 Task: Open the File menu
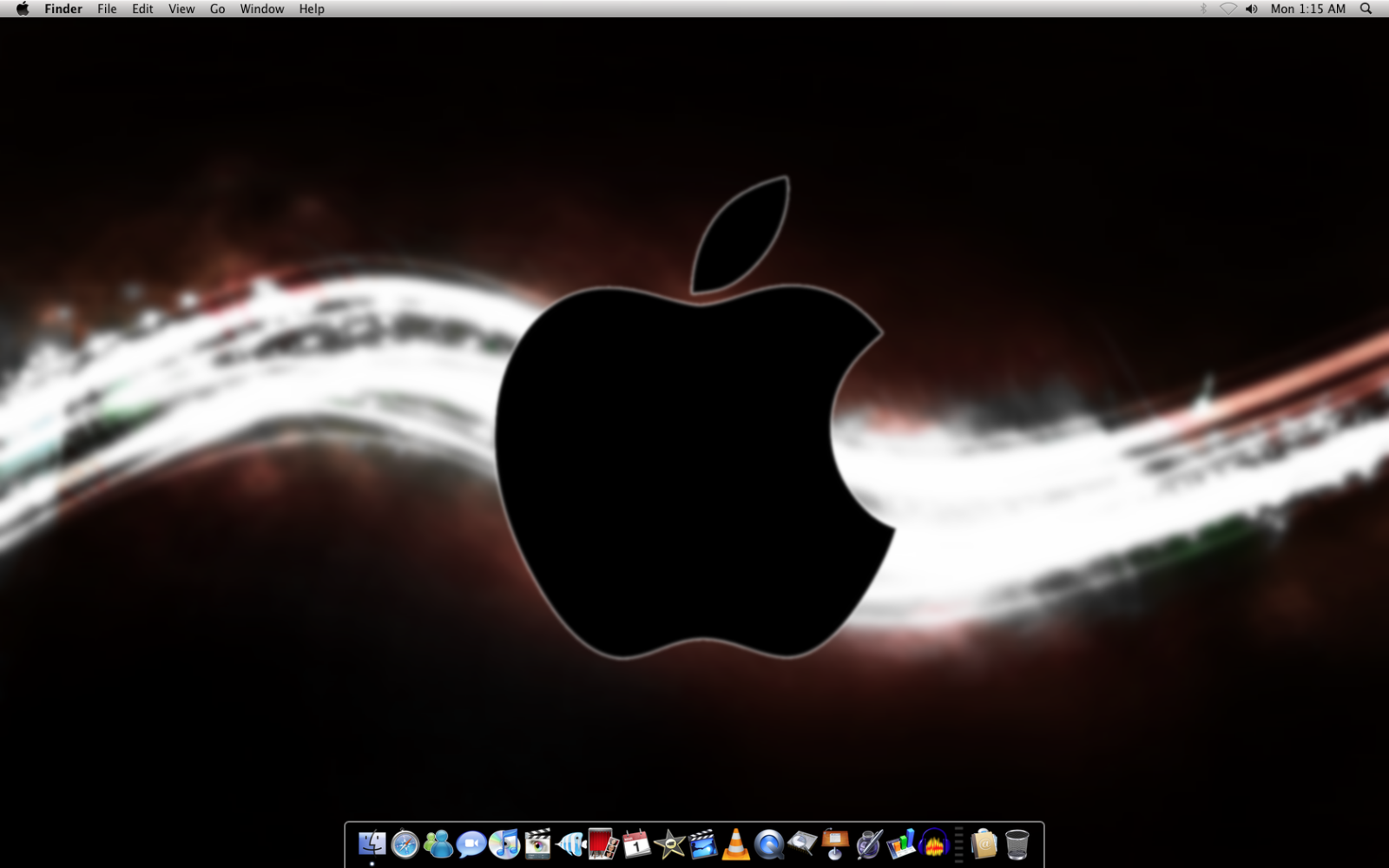(x=107, y=9)
